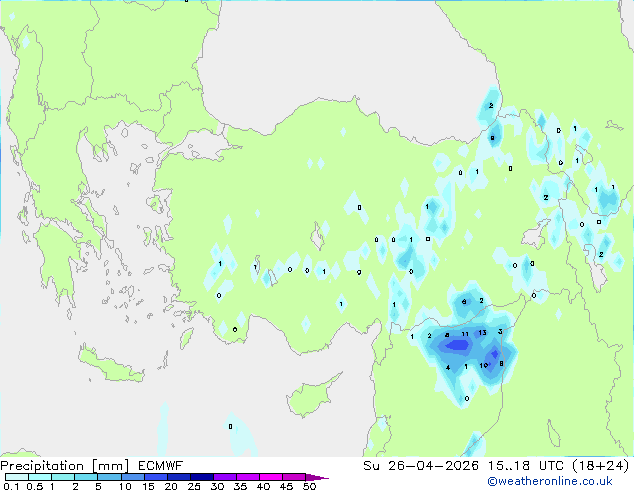Click the 10–15 mm legend color swatch

[133, 477]
